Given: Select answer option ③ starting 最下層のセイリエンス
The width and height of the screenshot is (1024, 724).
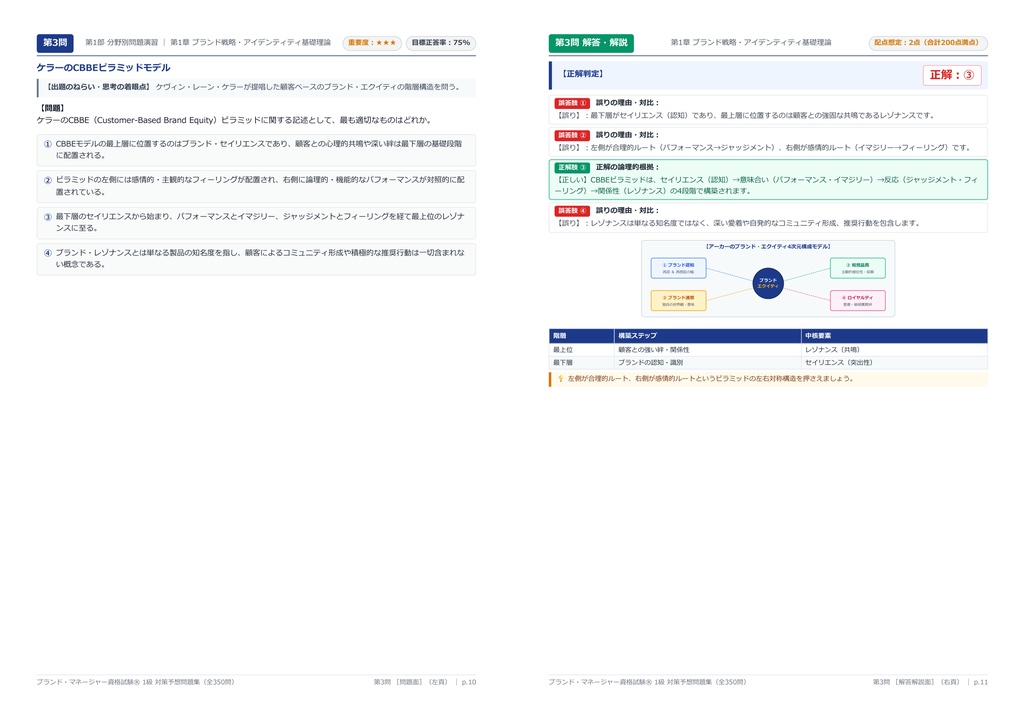Looking at the screenshot, I should (x=256, y=223).
